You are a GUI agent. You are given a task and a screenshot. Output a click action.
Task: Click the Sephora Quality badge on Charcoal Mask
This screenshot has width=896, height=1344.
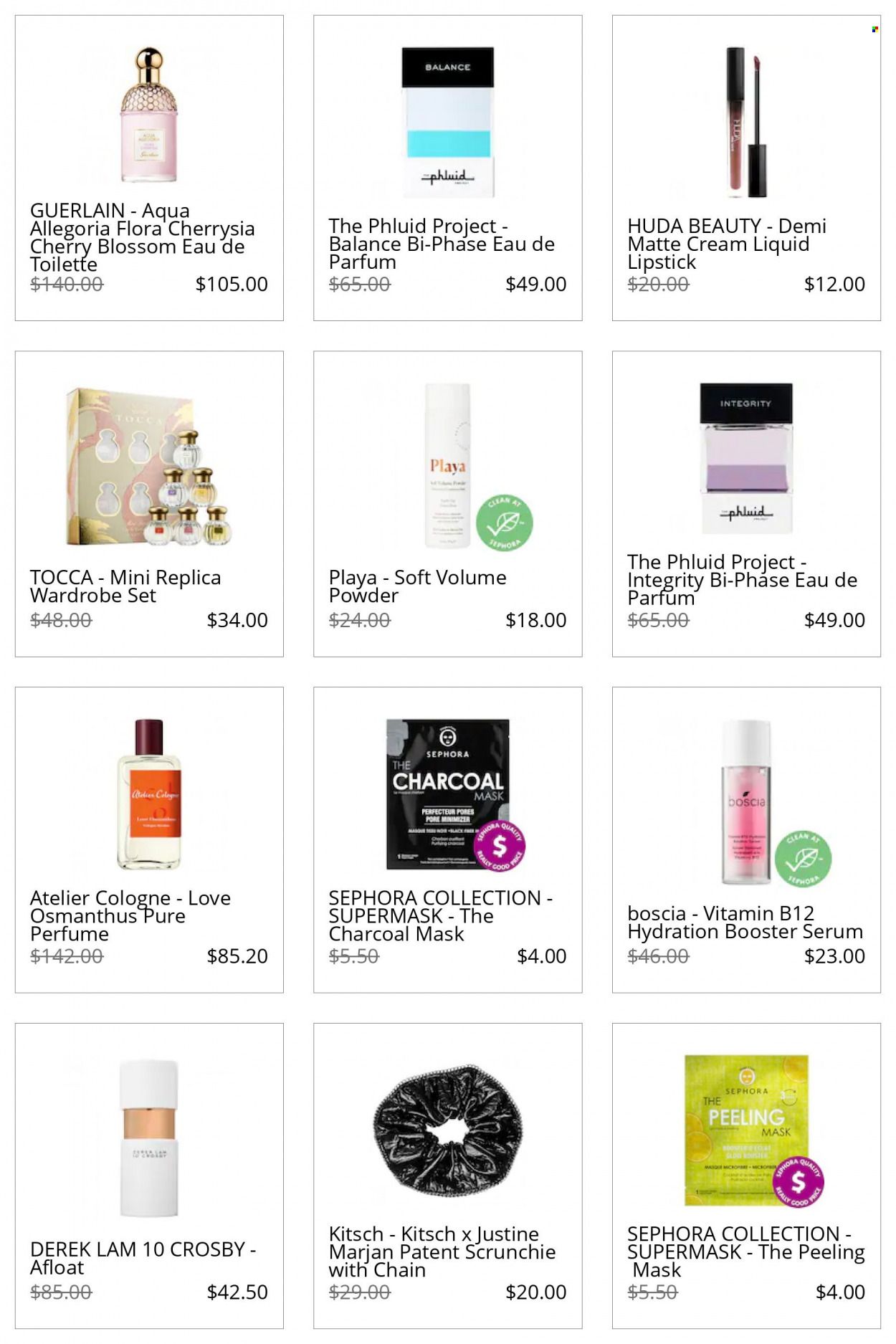coord(500,846)
